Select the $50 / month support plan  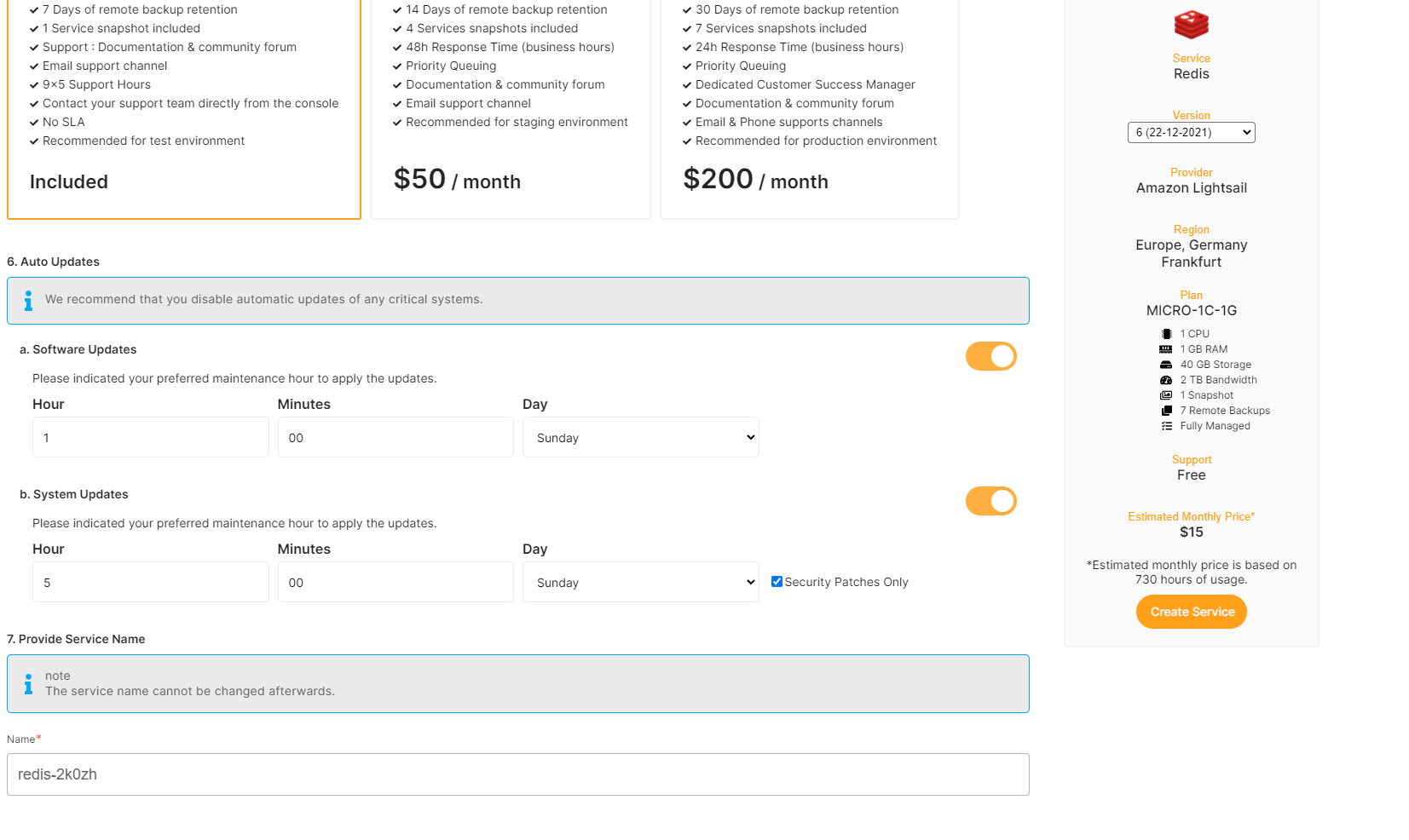[x=510, y=111]
